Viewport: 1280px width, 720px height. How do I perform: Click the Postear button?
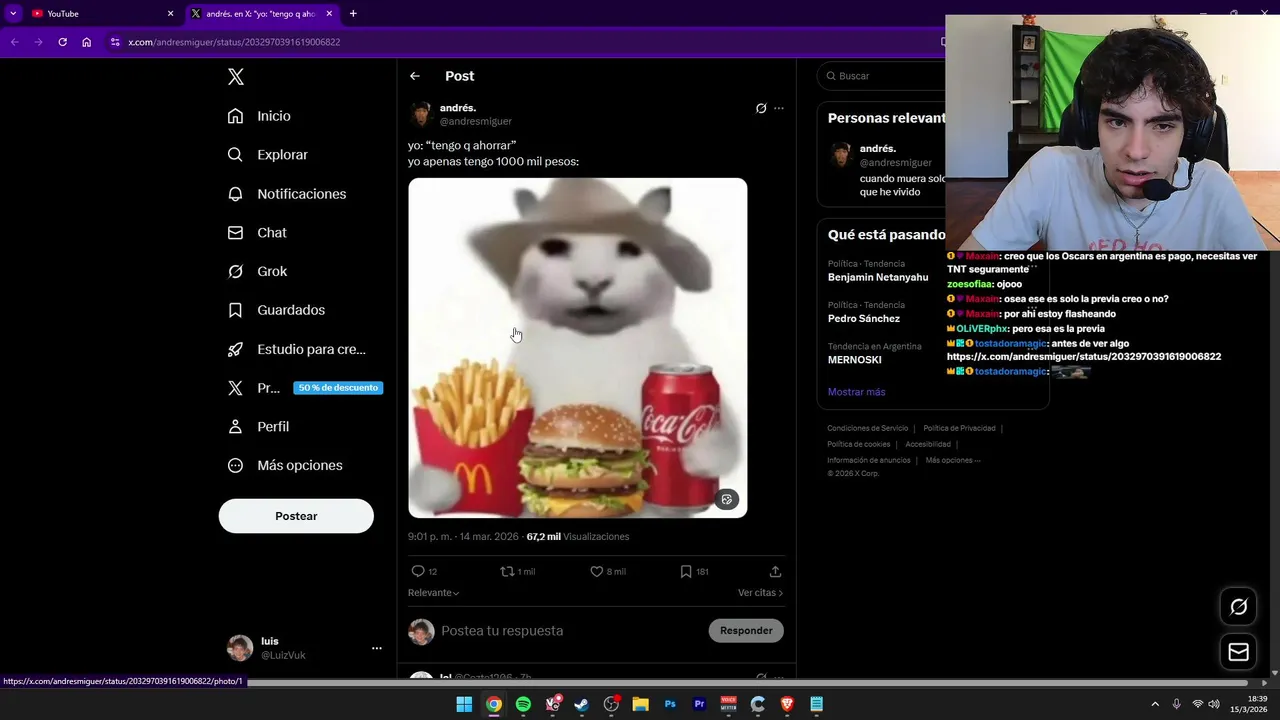[x=296, y=516]
